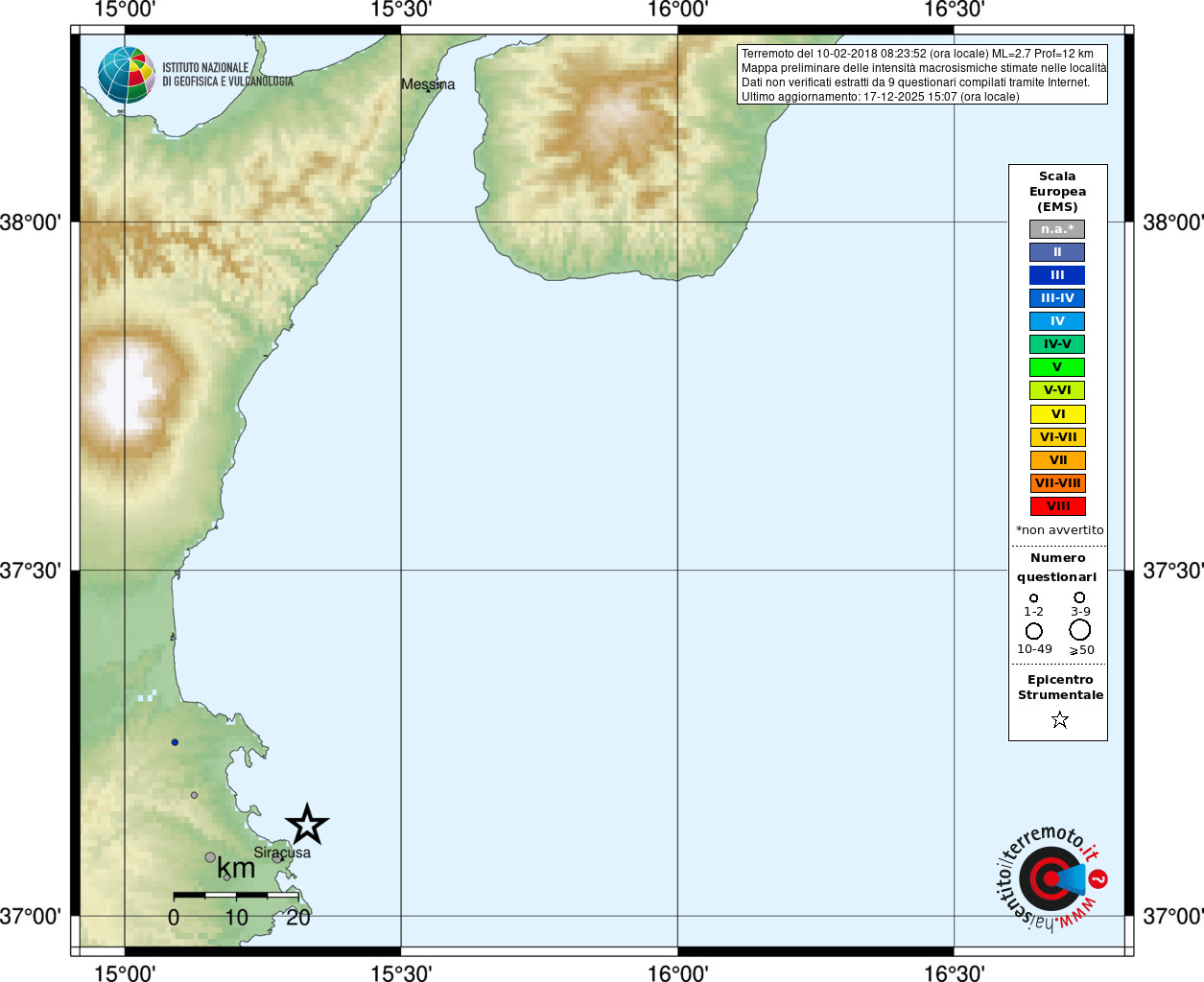Select the red intensity VIII legend swatch
1204x982 pixels.
click(x=1057, y=506)
